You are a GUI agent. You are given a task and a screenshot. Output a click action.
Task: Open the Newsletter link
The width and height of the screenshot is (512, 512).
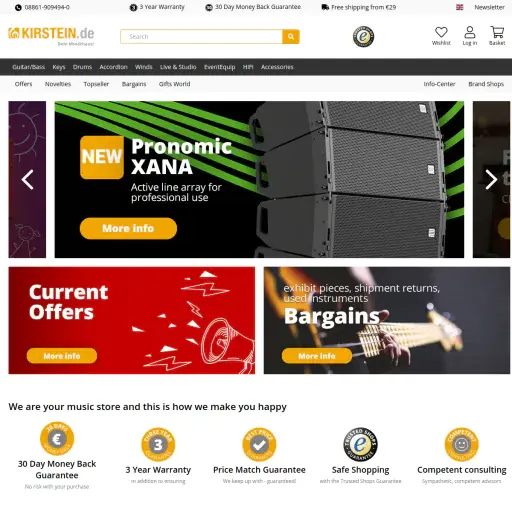pyautogui.click(x=489, y=7)
